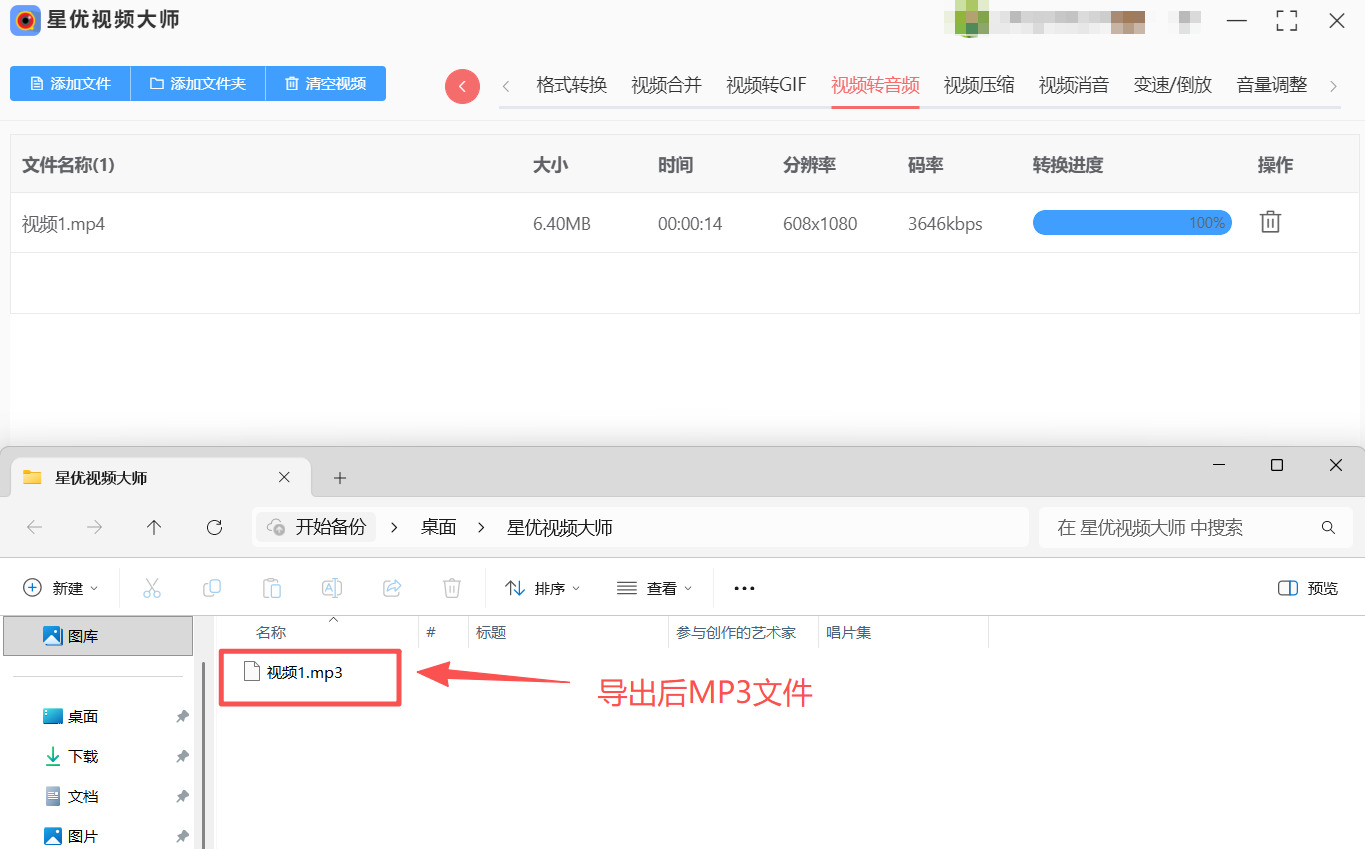This screenshot has width=1365, height=849.
Task: Switch to the 视频压缩 tab
Action: click(979, 85)
